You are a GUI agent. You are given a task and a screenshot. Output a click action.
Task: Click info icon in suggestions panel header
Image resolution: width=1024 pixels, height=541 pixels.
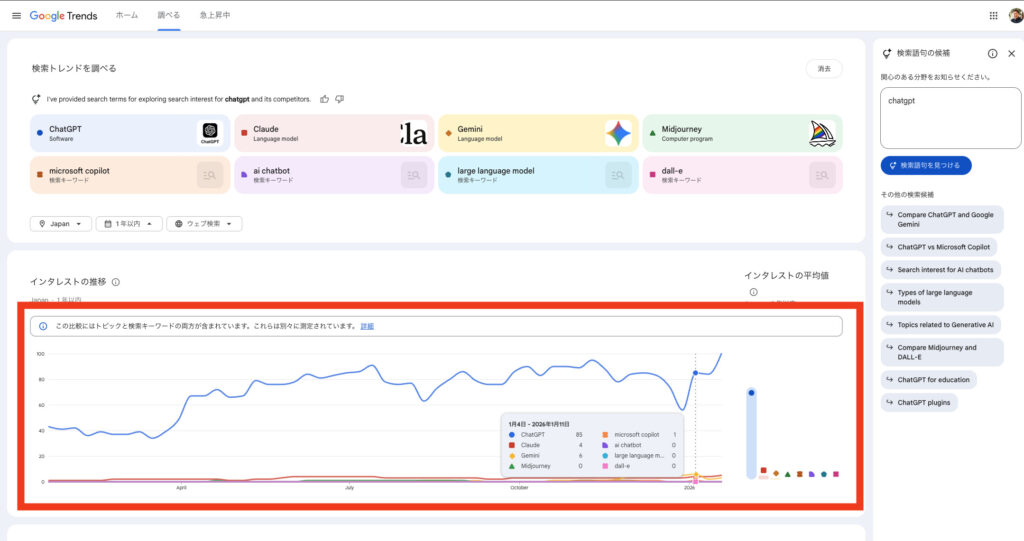[992, 53]
